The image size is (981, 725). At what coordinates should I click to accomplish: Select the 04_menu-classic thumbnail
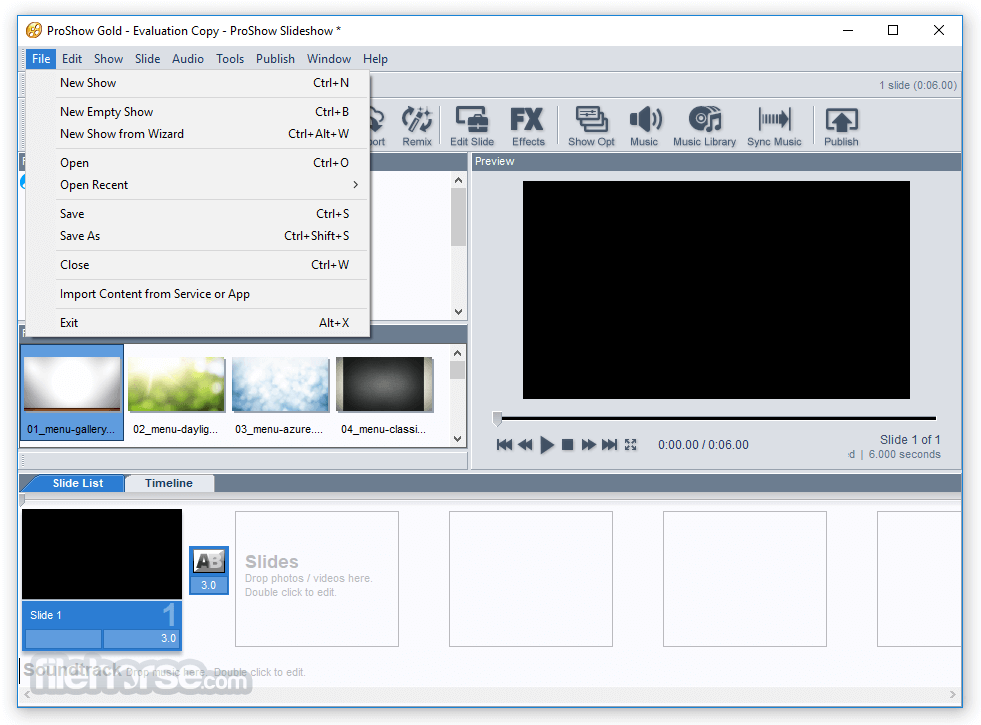coord(384,392)
